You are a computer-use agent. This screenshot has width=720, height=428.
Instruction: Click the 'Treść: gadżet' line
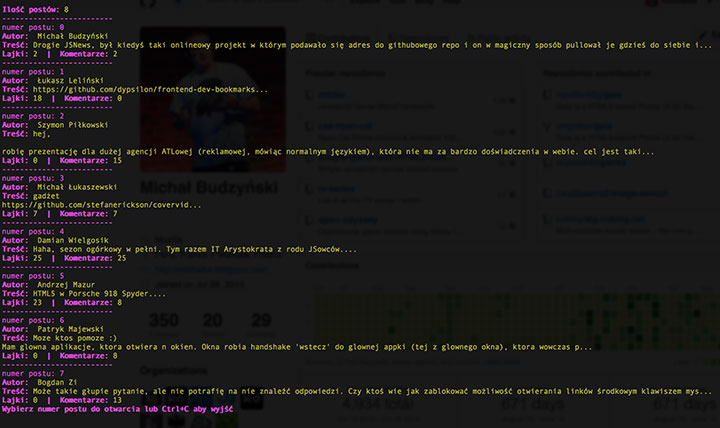31,196
